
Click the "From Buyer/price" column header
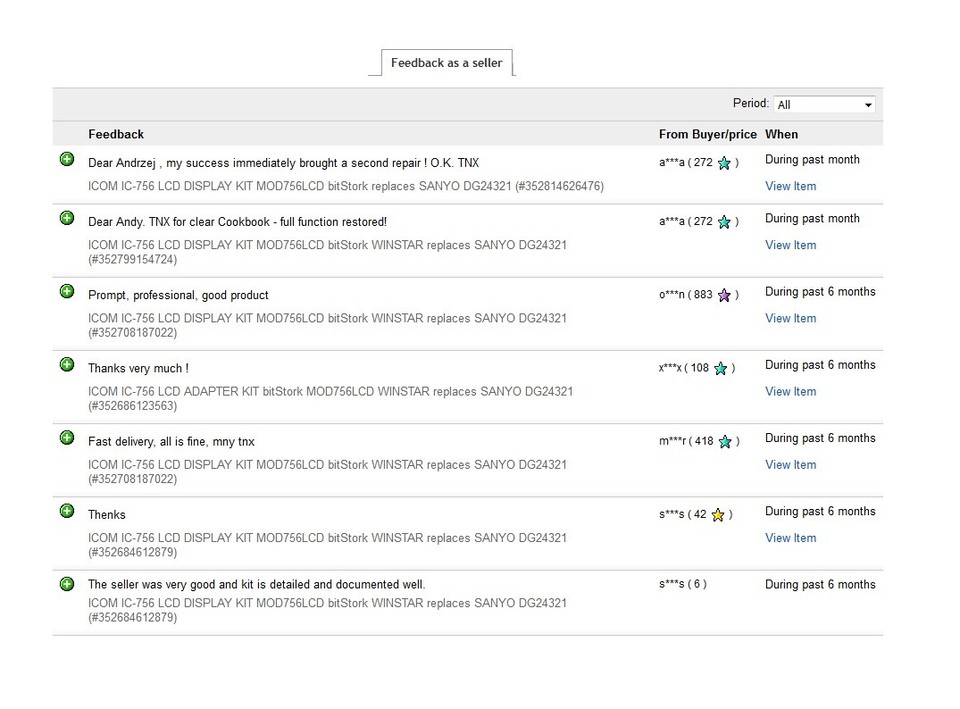click(707, 134)
